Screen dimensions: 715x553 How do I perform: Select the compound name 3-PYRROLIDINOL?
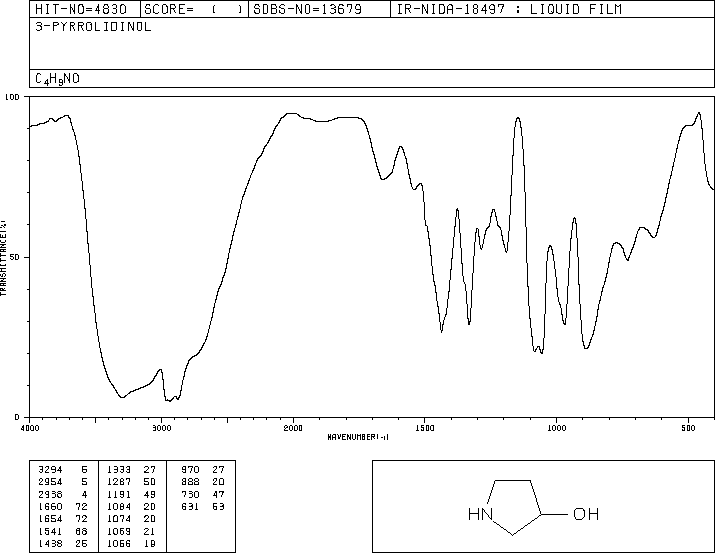tap(93, 27)
